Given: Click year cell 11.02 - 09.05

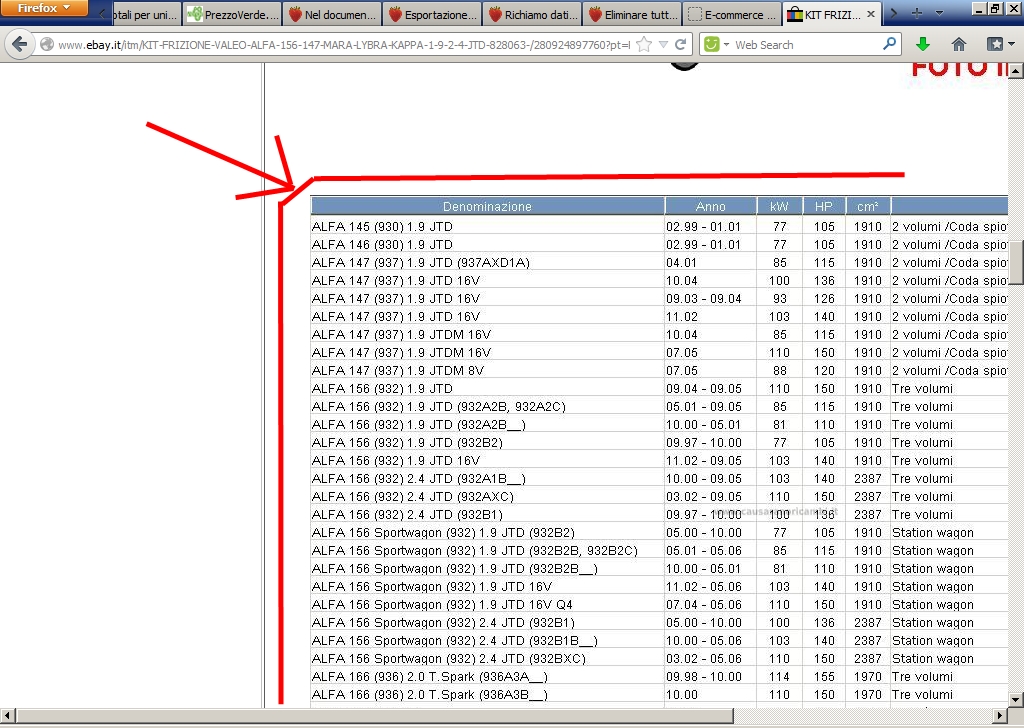Looking at the screenshot, I should pos(704,461).
